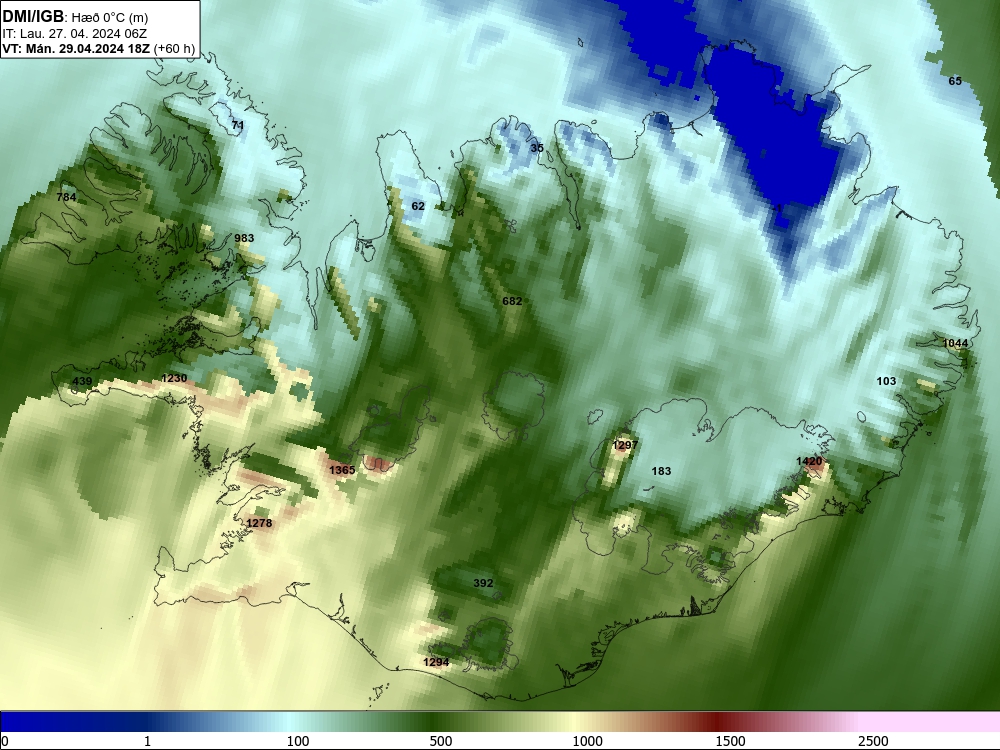Click the 1000 label on the color scale
This screenshot has width=1000, height=750.
click(587, 741)
